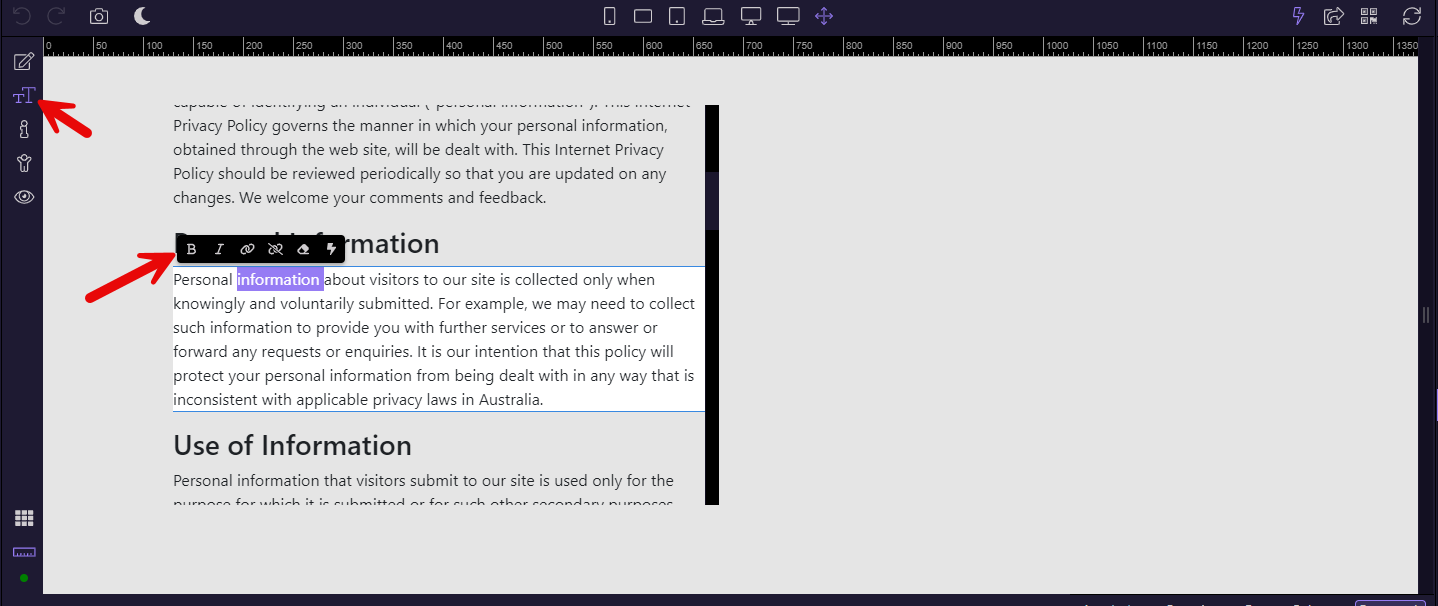The height and width of the screenshot is (606, 1438).
Task: Switch to mobile landscape viewport
Action: coord(643,16)
